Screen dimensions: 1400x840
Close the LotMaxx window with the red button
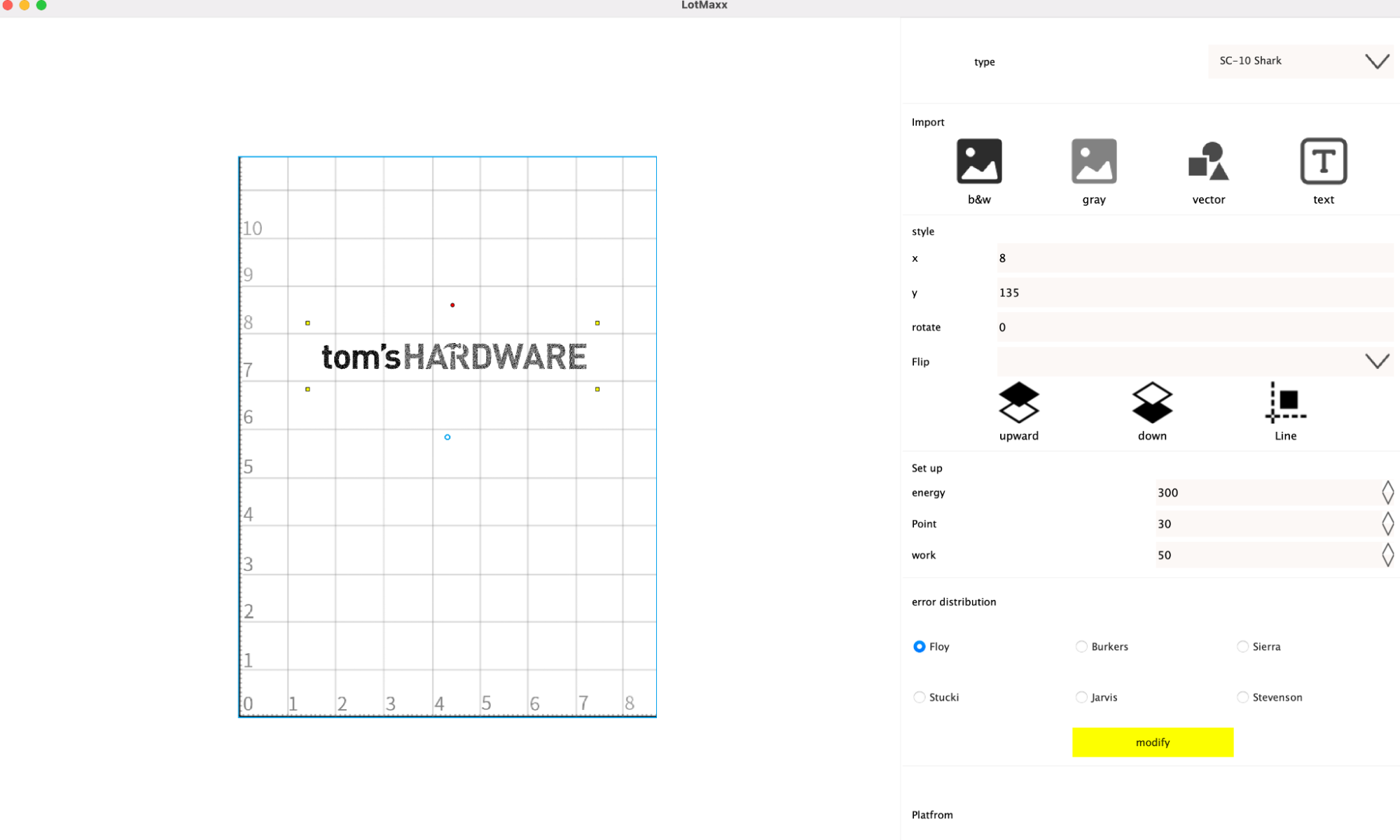[8, 5]
